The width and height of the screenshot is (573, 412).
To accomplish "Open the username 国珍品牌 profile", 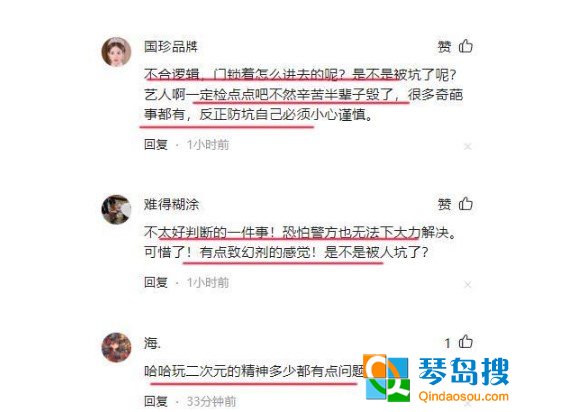I will [x=171, y=46].
